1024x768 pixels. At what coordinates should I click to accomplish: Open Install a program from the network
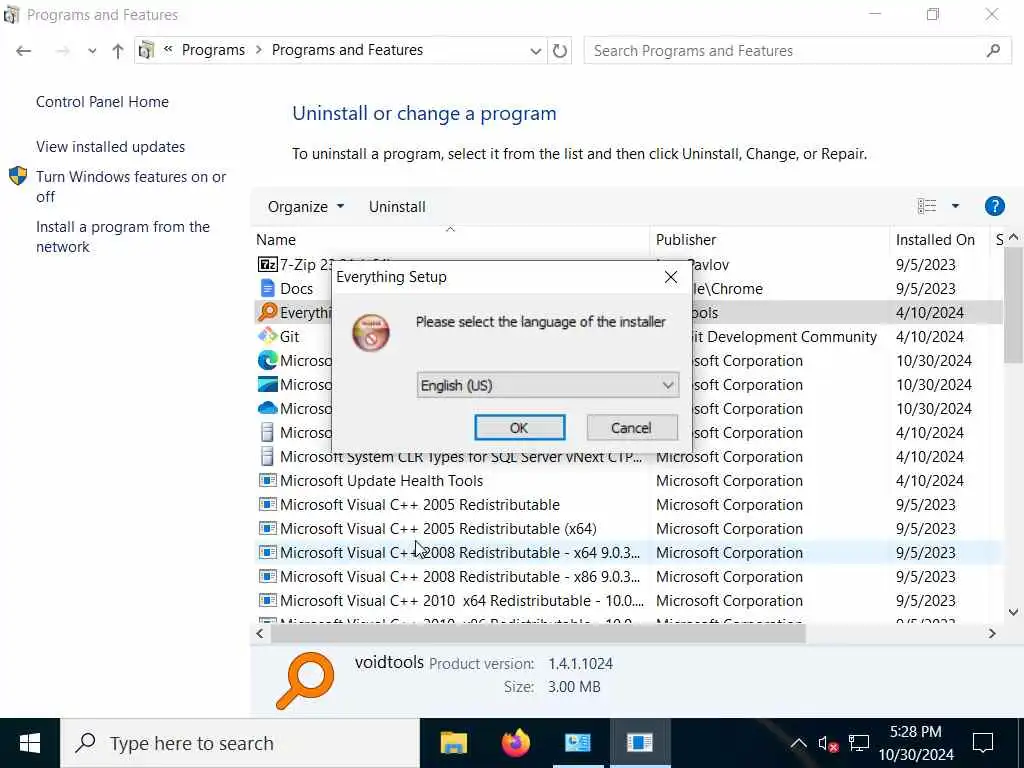point(123,236)
